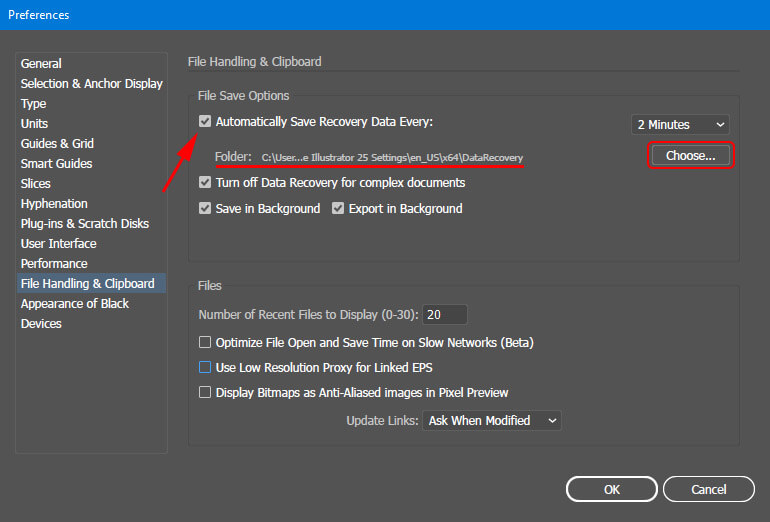Toggle Export in Background checkbox
Image resolution: width=770 pixels, height=522 pixels.
pyautogui.click(x=338, y=209)
